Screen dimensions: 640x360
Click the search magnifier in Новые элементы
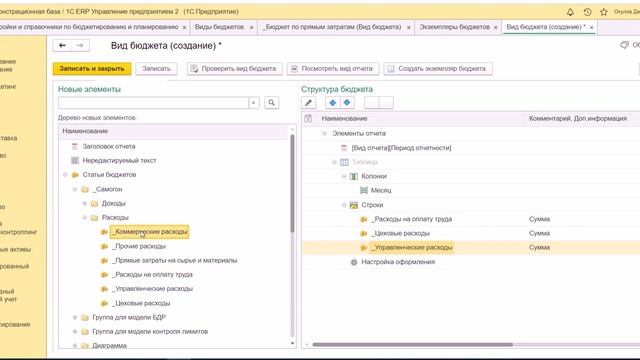point(271,103)
